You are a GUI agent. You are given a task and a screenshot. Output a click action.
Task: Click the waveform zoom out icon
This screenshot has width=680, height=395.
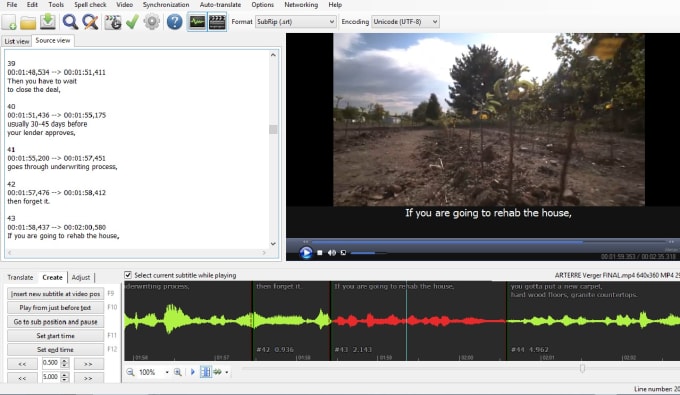tap(130, 372)
